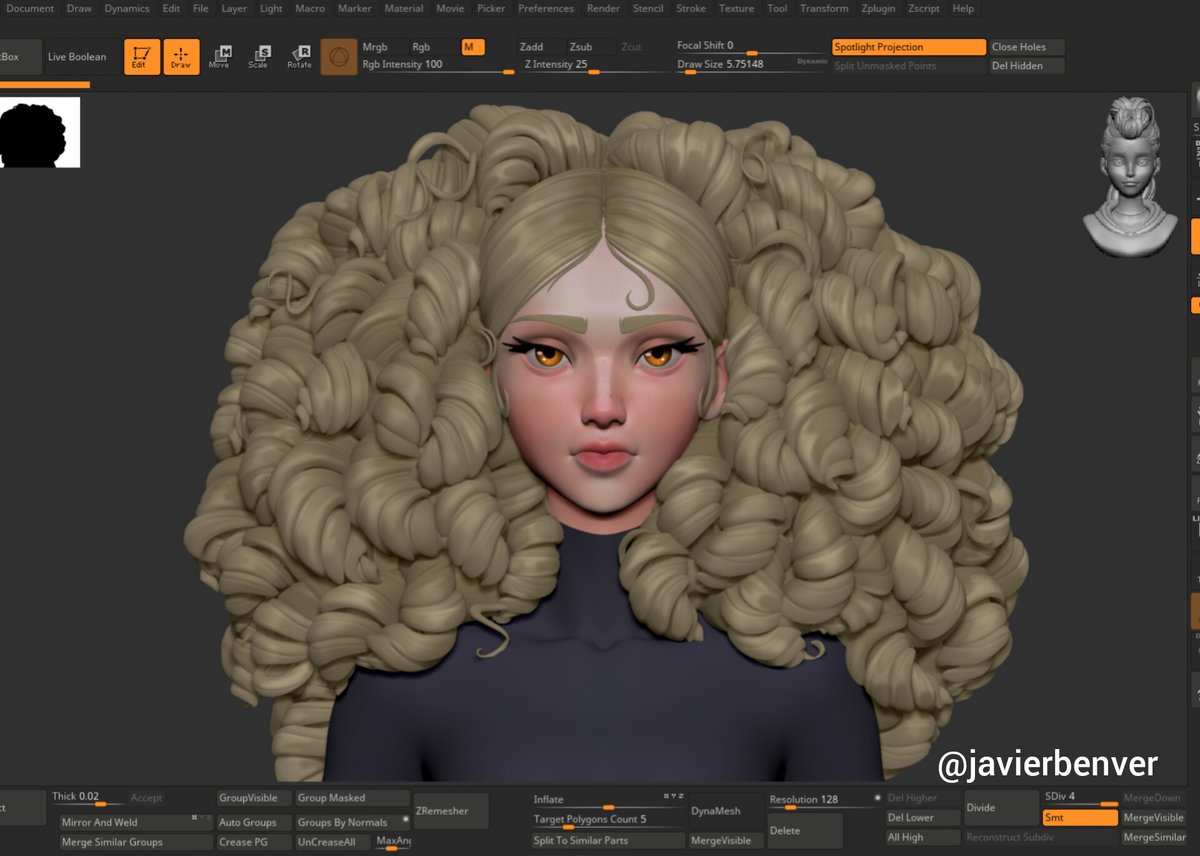Open the Stencil menu
Screen dimensions: 1200x856
click(x=648, y=8)
